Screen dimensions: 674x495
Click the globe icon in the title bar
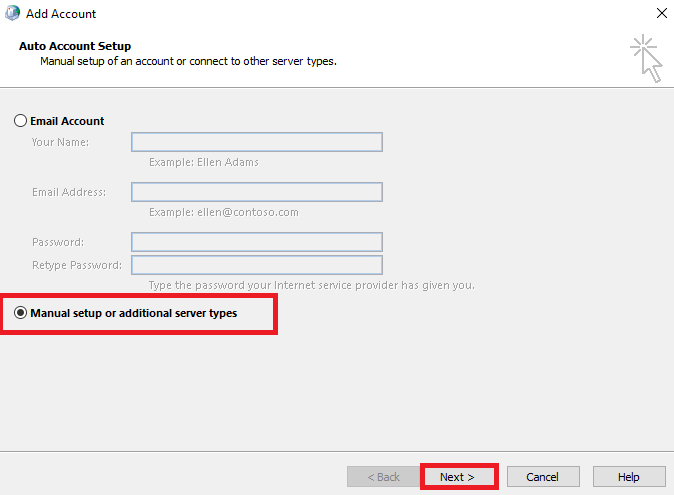[x=13, y=14]
